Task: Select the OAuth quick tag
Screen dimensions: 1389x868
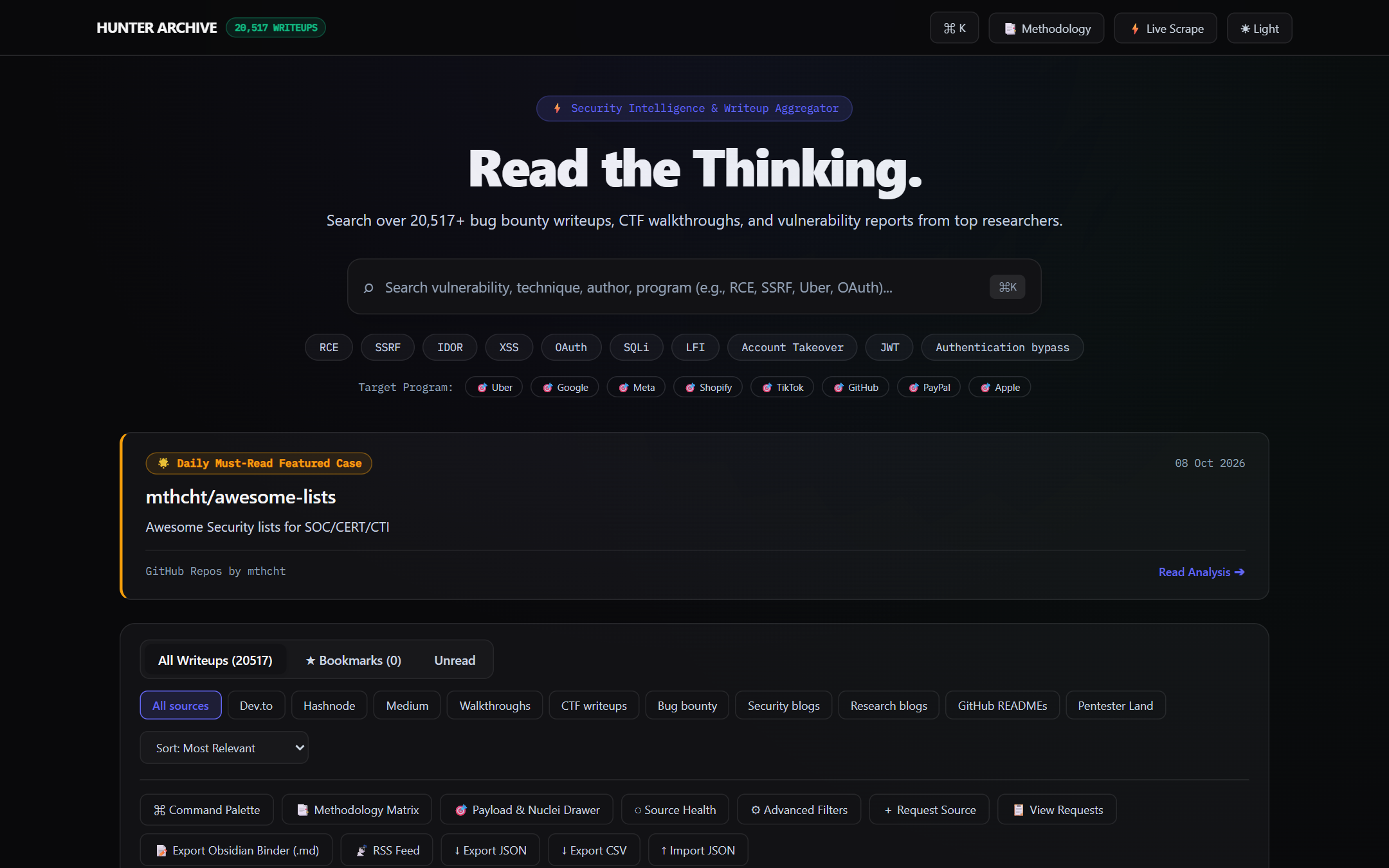Action: [571, 347]
